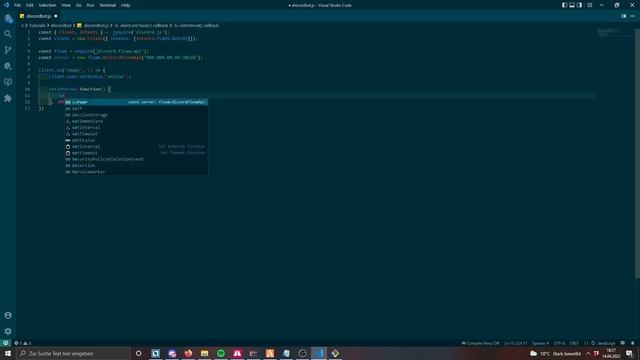
Task: Click the Windows Start button
Action: click(8, 353)
